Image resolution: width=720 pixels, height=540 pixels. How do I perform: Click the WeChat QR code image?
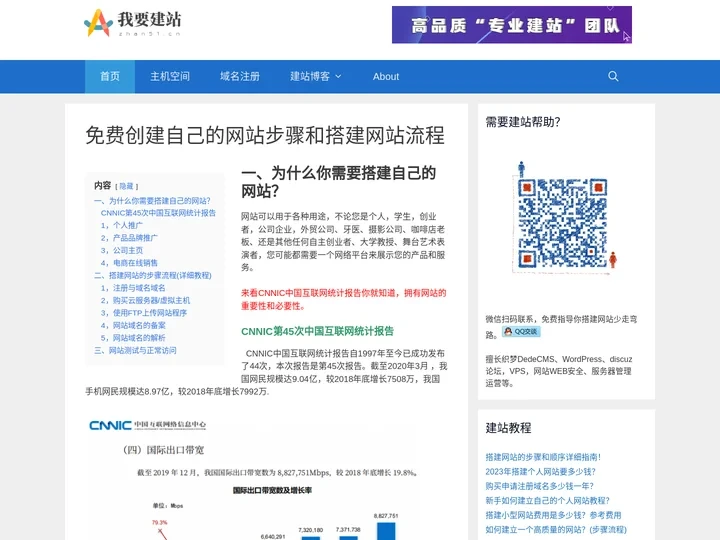coord(564,218)
